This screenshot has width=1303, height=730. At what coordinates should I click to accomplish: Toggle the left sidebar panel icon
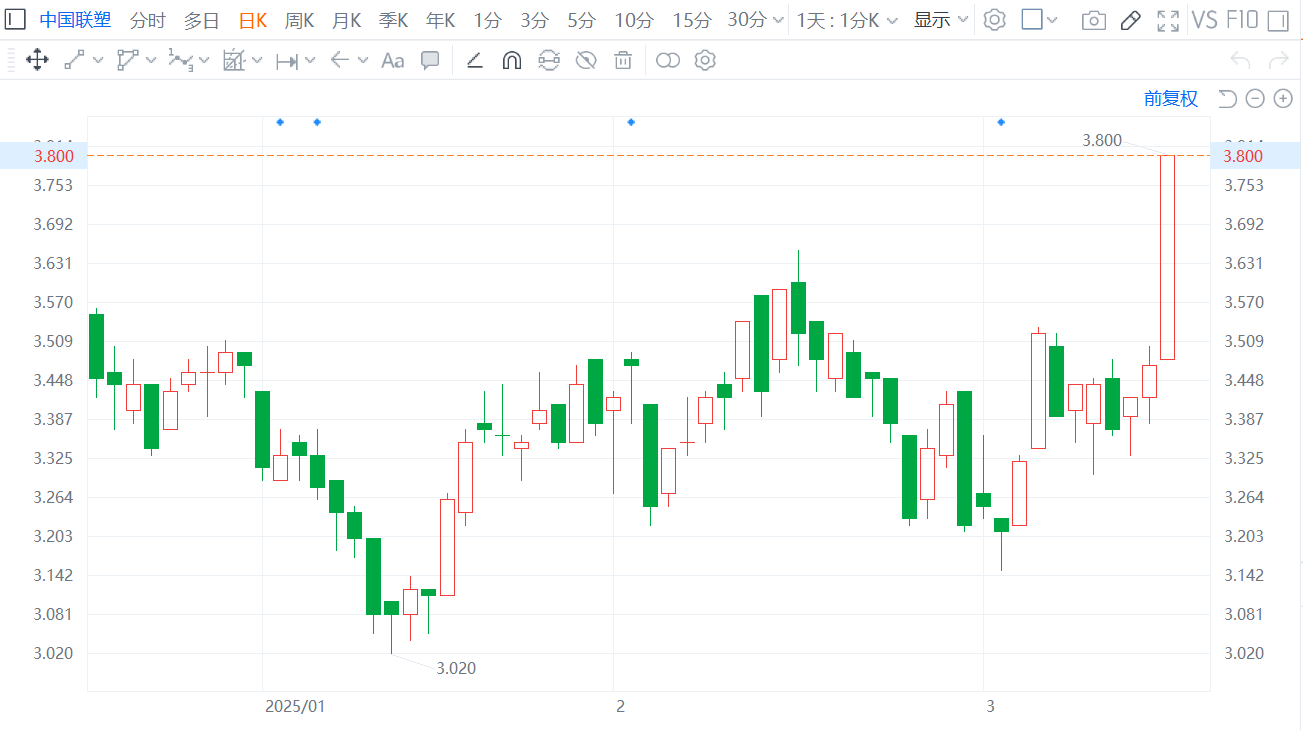pyautogui.click(x=16, y=19)
